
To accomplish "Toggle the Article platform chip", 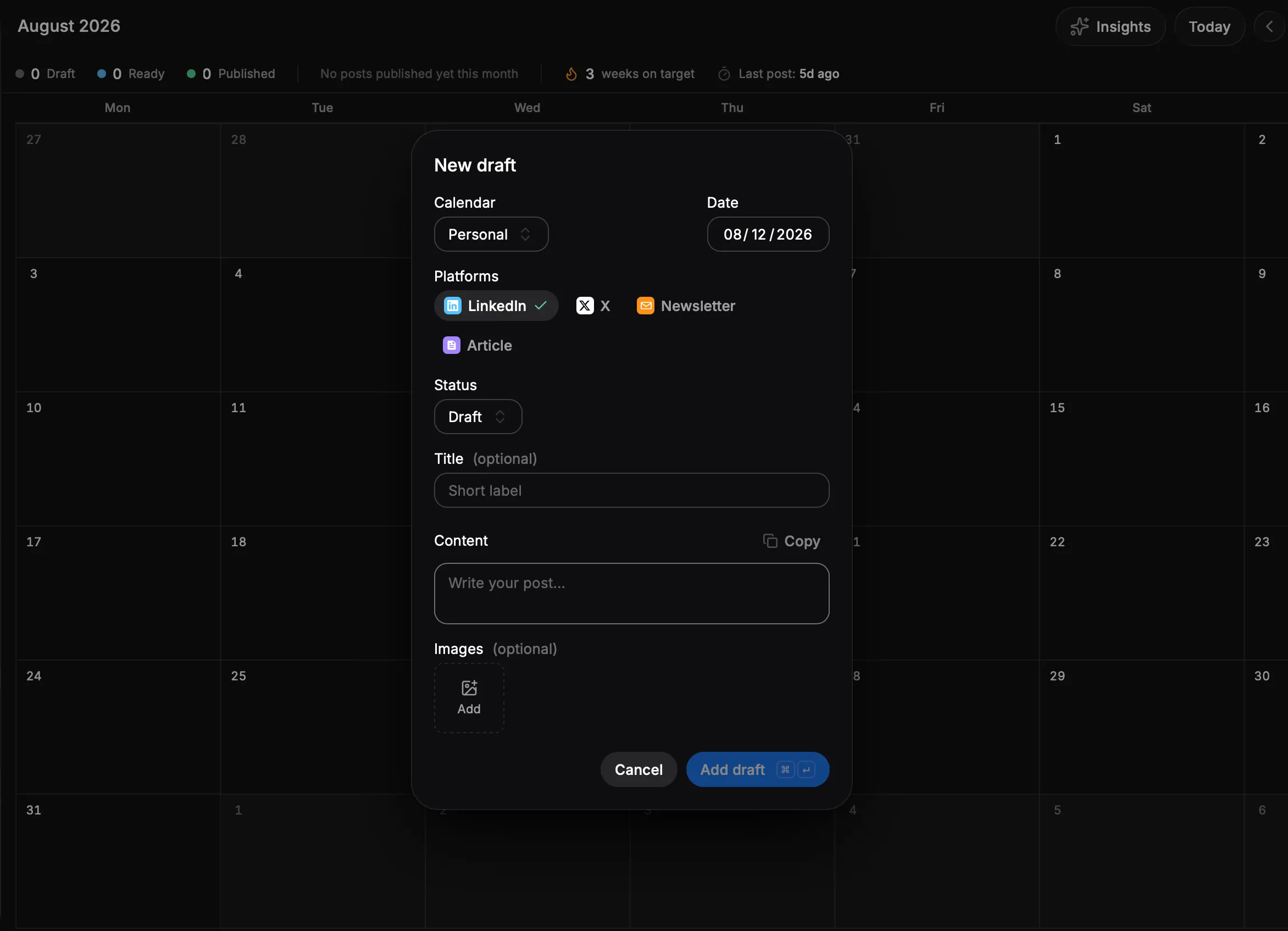I will point(478,345).
